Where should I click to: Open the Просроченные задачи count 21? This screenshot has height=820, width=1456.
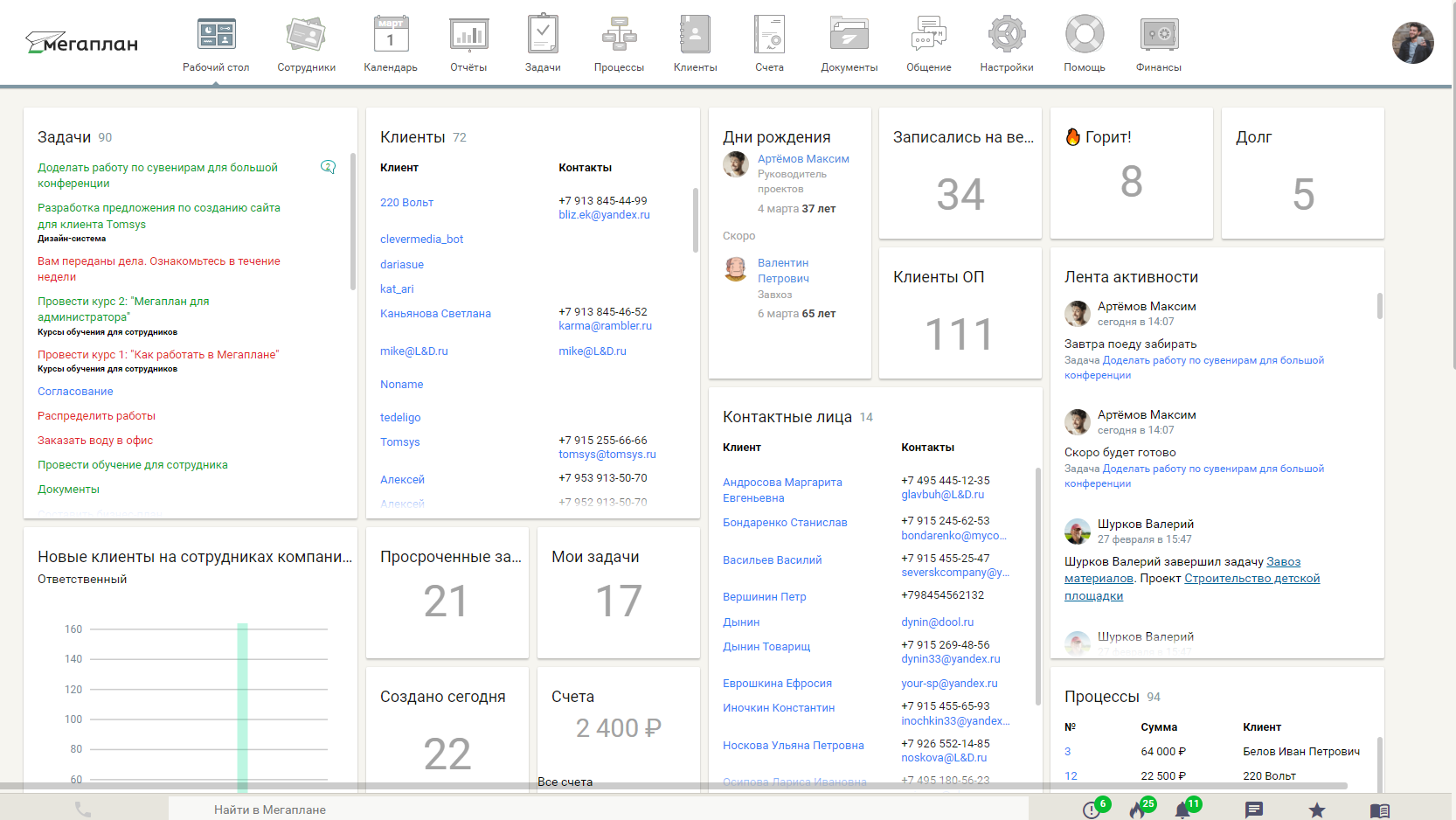(446, 601)
